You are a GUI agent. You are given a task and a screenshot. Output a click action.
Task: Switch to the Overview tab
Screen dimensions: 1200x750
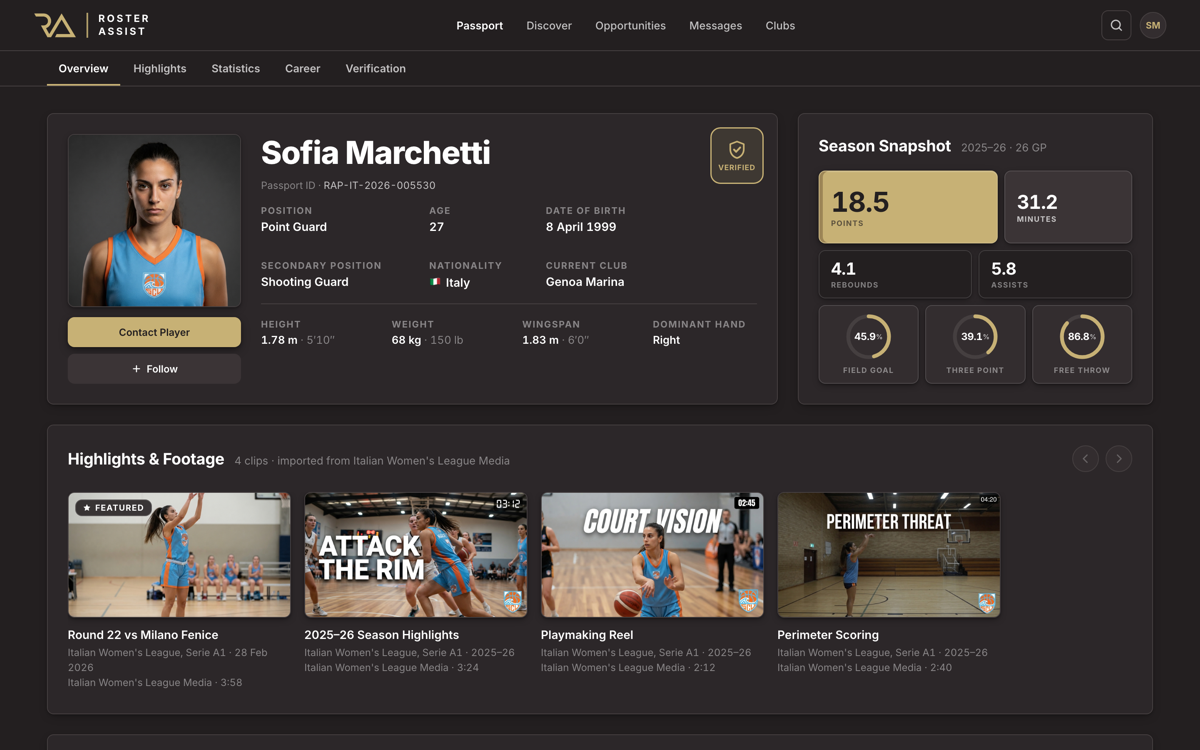(x=83, y=69)
